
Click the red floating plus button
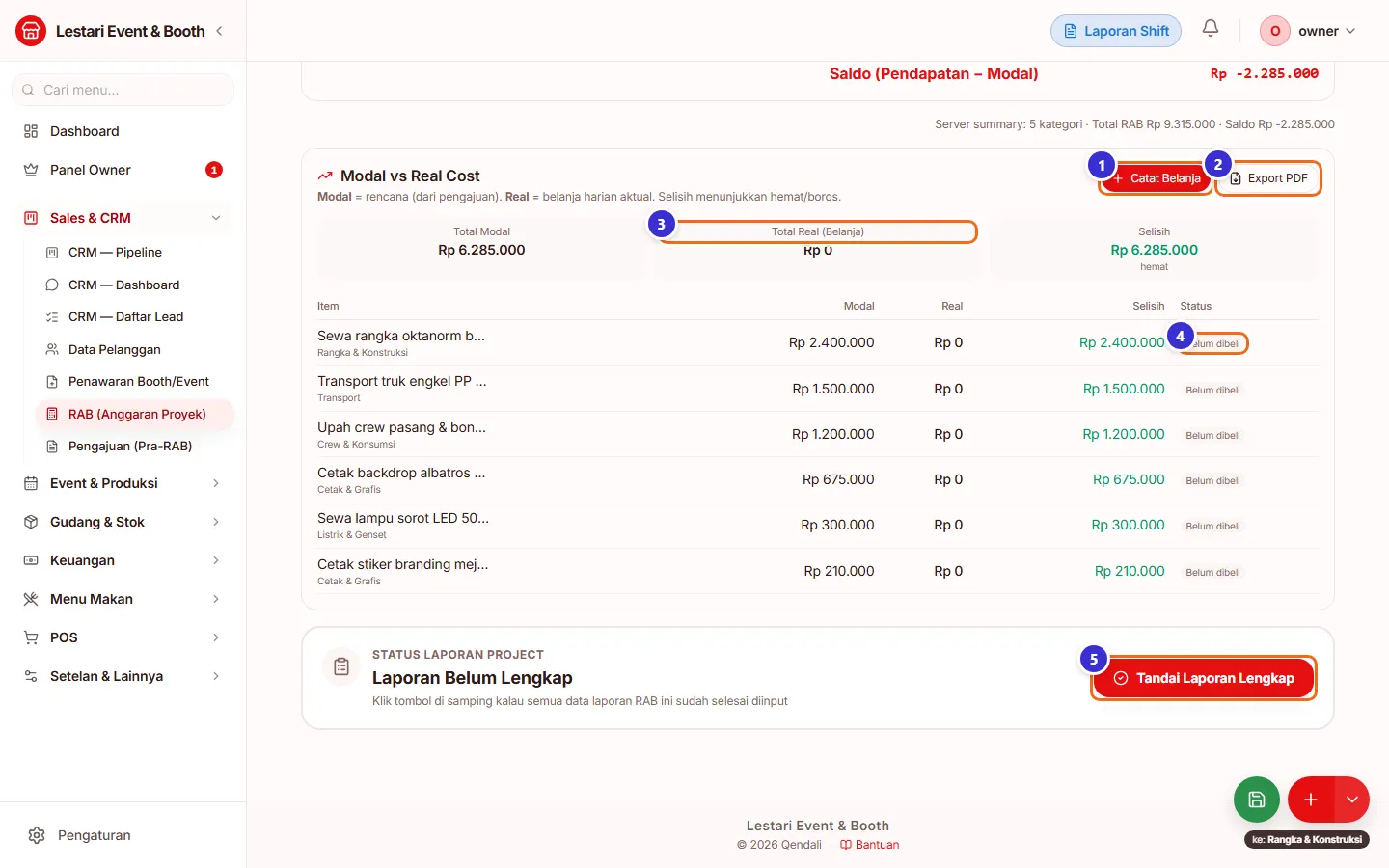1311,800
